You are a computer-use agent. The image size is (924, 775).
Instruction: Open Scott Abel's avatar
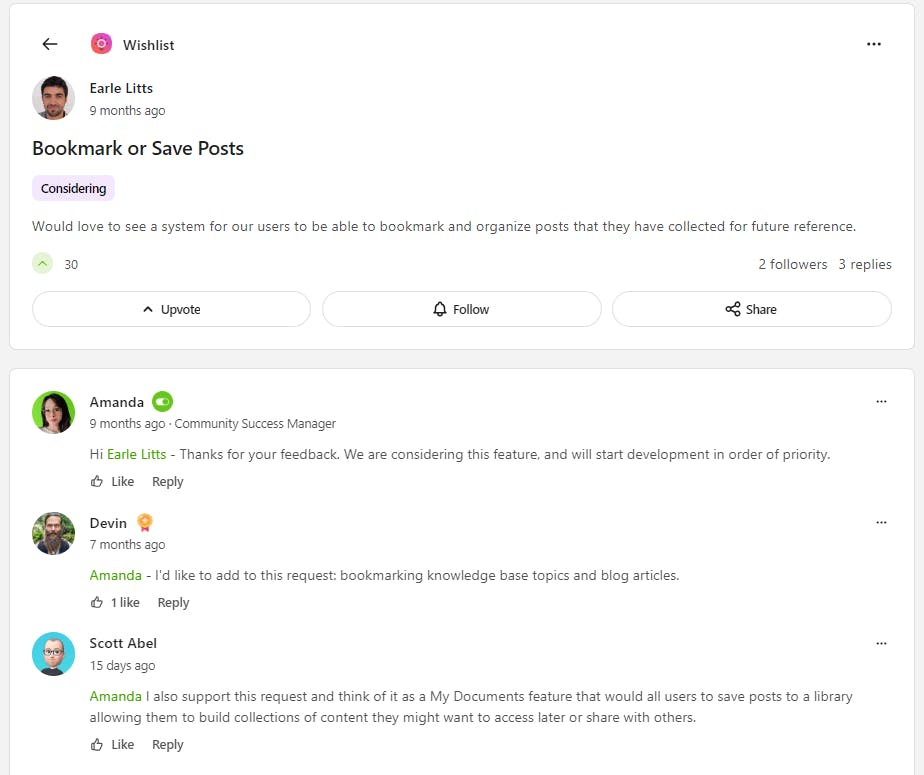coord(53,653)
